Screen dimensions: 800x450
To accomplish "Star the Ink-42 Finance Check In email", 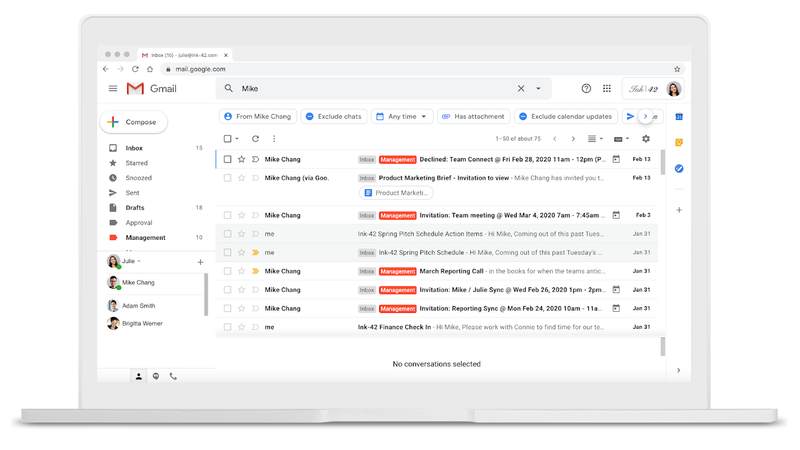I will pyautogui.click(x=241, y=327).
